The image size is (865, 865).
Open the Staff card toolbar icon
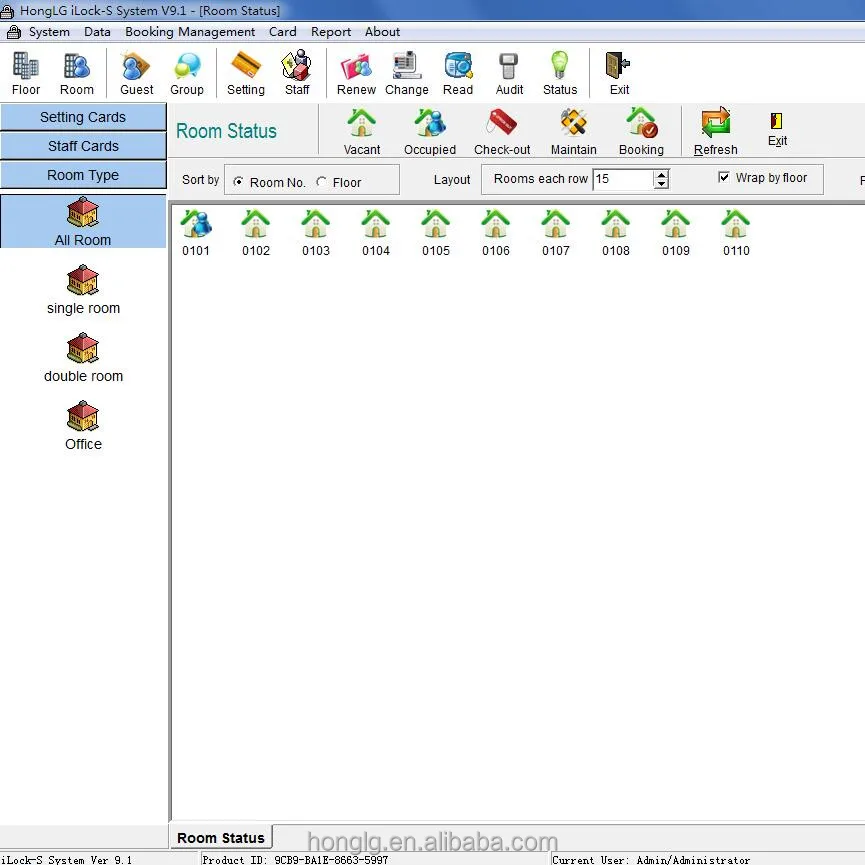point(297,73)
